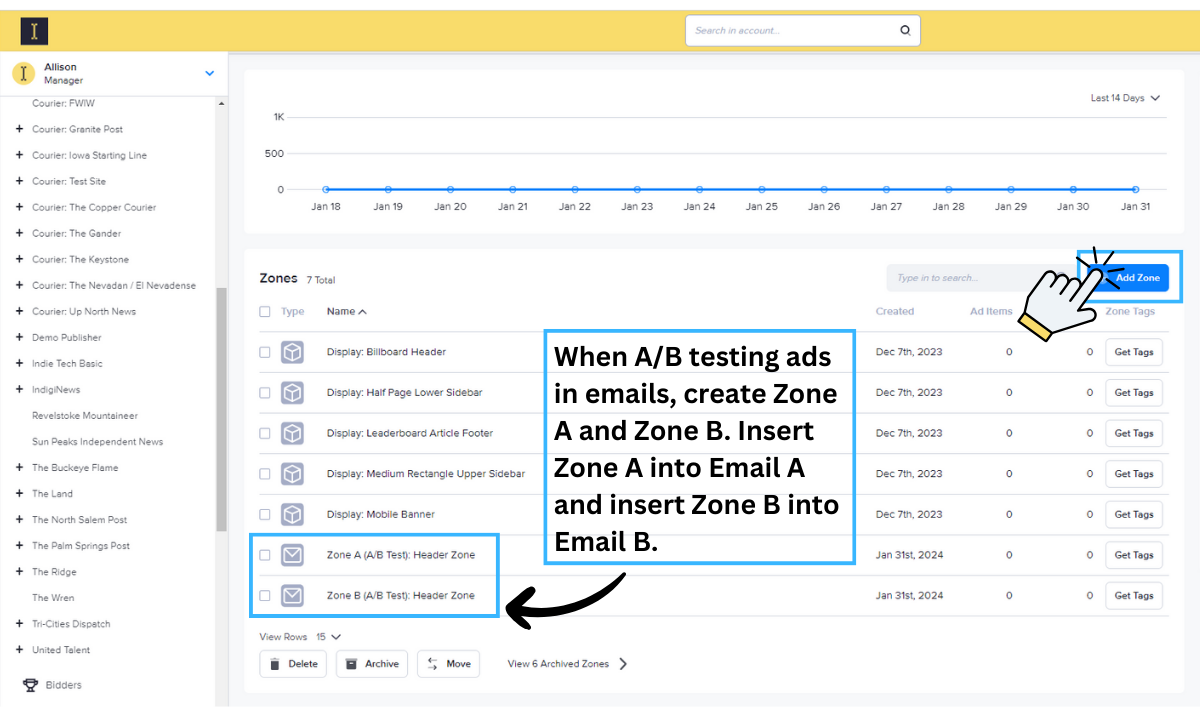Tick the Zone A (A/B Test) checkbox

(x=265, y=555)
